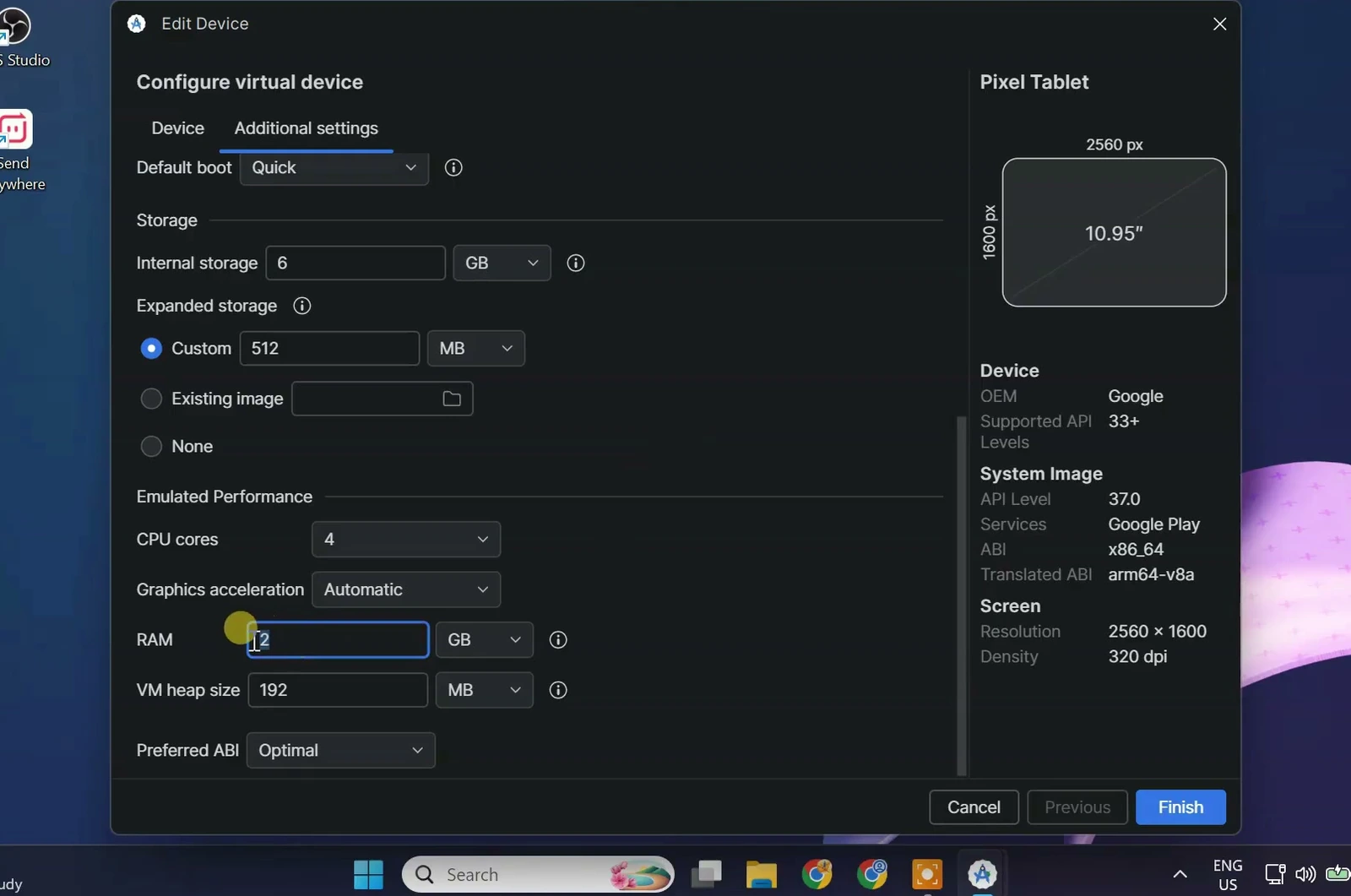Click the RAM info icon
The height and width of the screenshot is (896, 1351).
point(558,640)
